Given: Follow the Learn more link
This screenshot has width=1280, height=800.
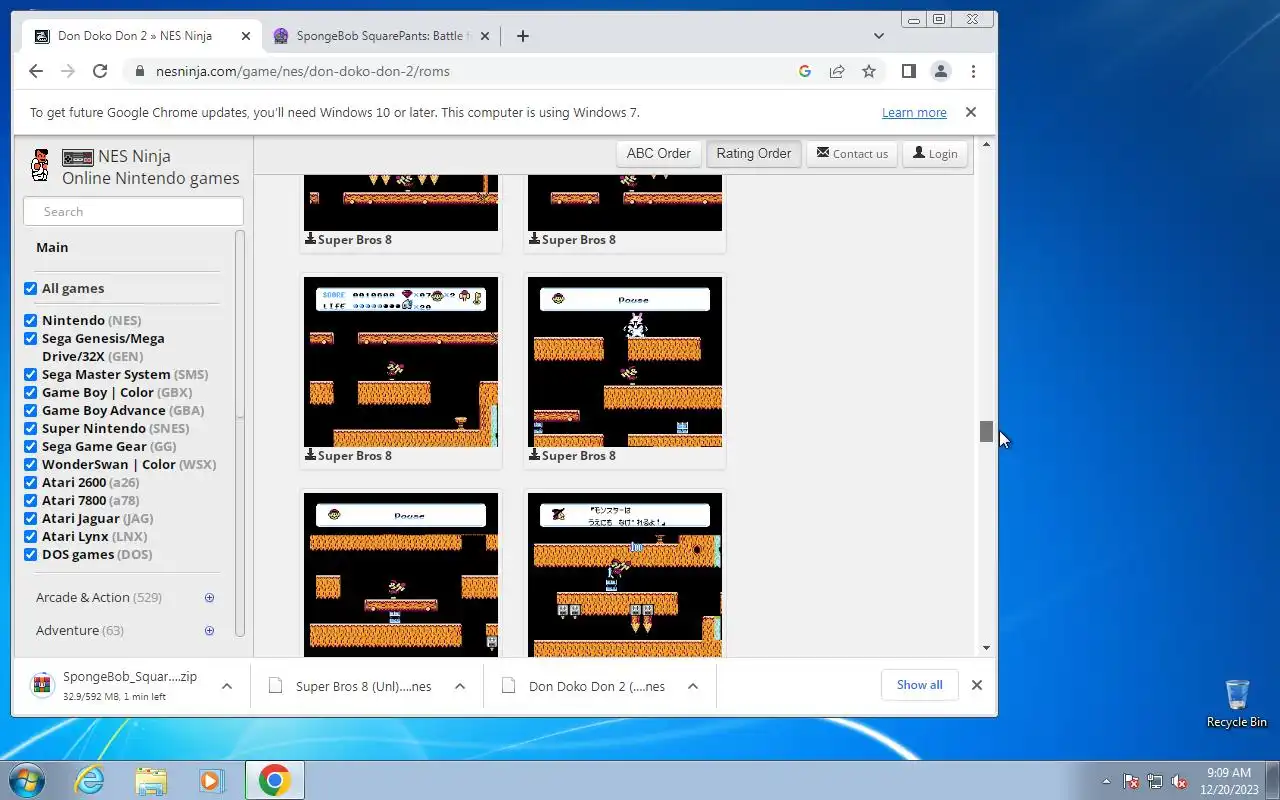Looking at the screenshot, I should click(x=914, y=113).
